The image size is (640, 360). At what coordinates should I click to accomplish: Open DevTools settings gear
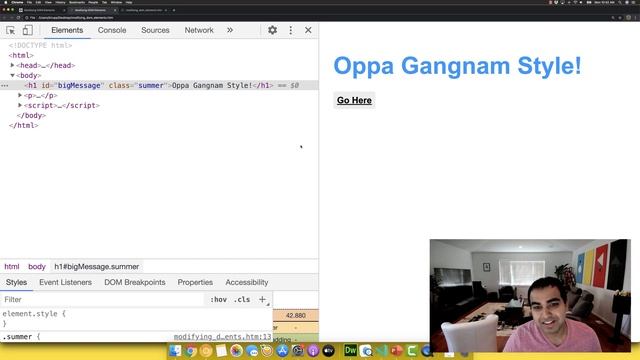point(272,30)
